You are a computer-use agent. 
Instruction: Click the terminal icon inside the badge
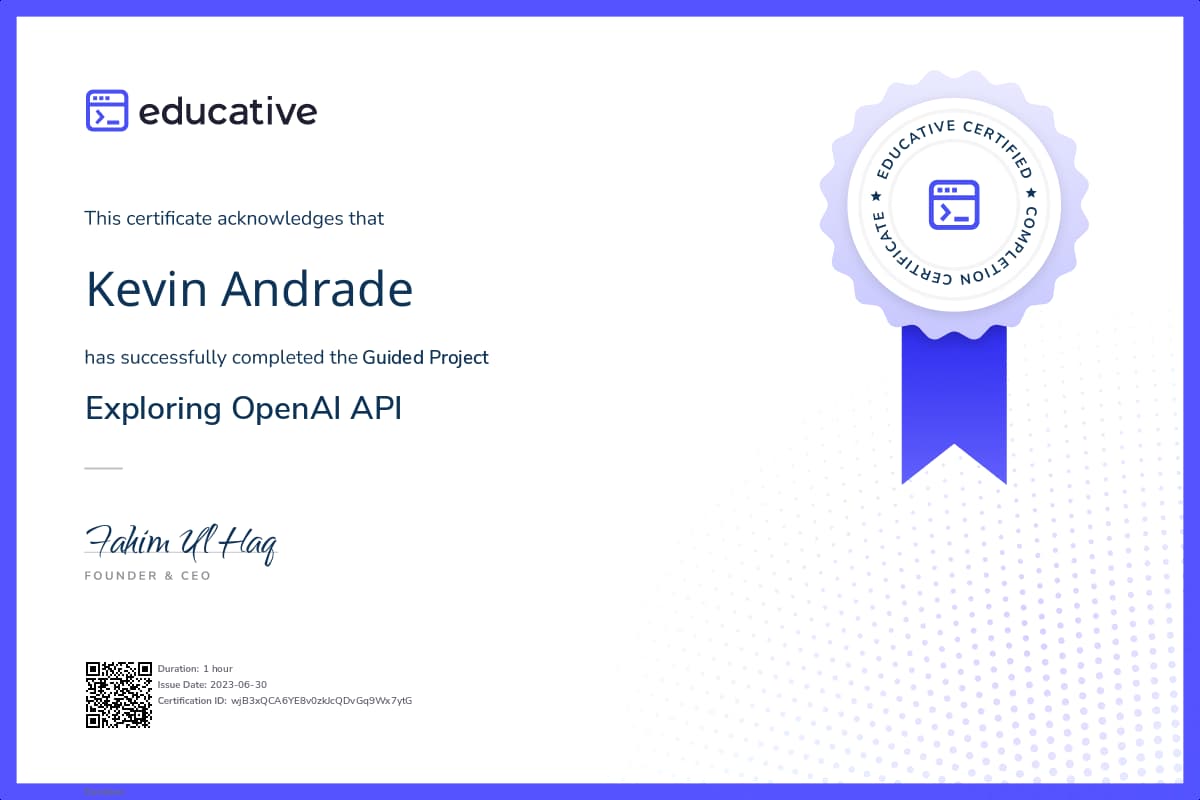pos(953,204)
